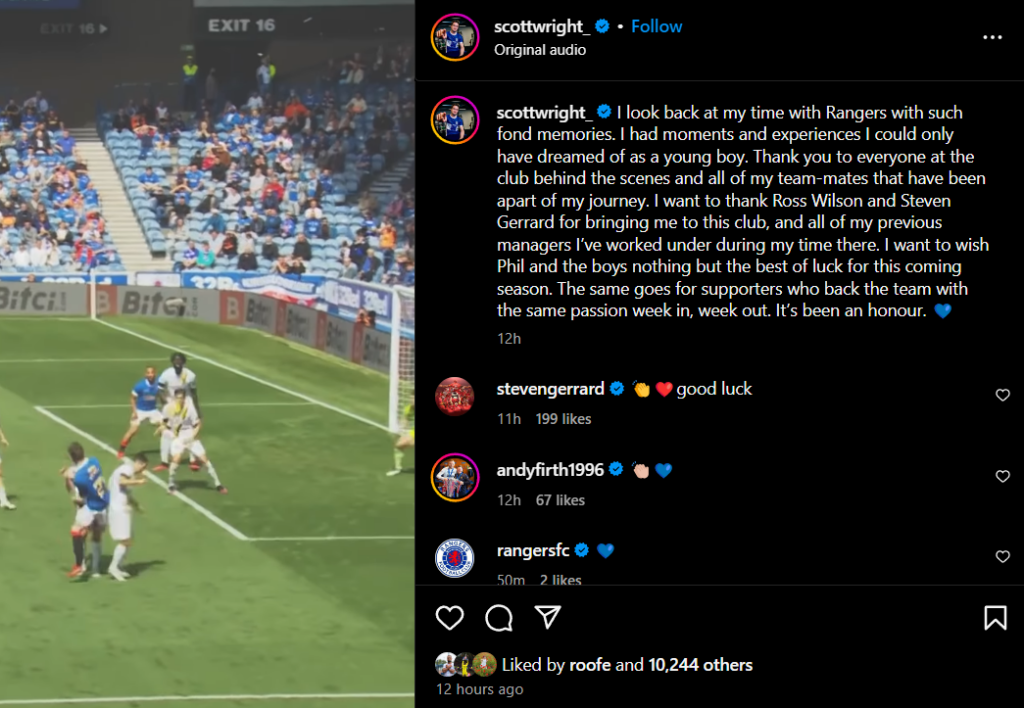Open the rangersfc club crest avatar
Viewport: 1024px width, 708px height.
[x=455, y=558]
